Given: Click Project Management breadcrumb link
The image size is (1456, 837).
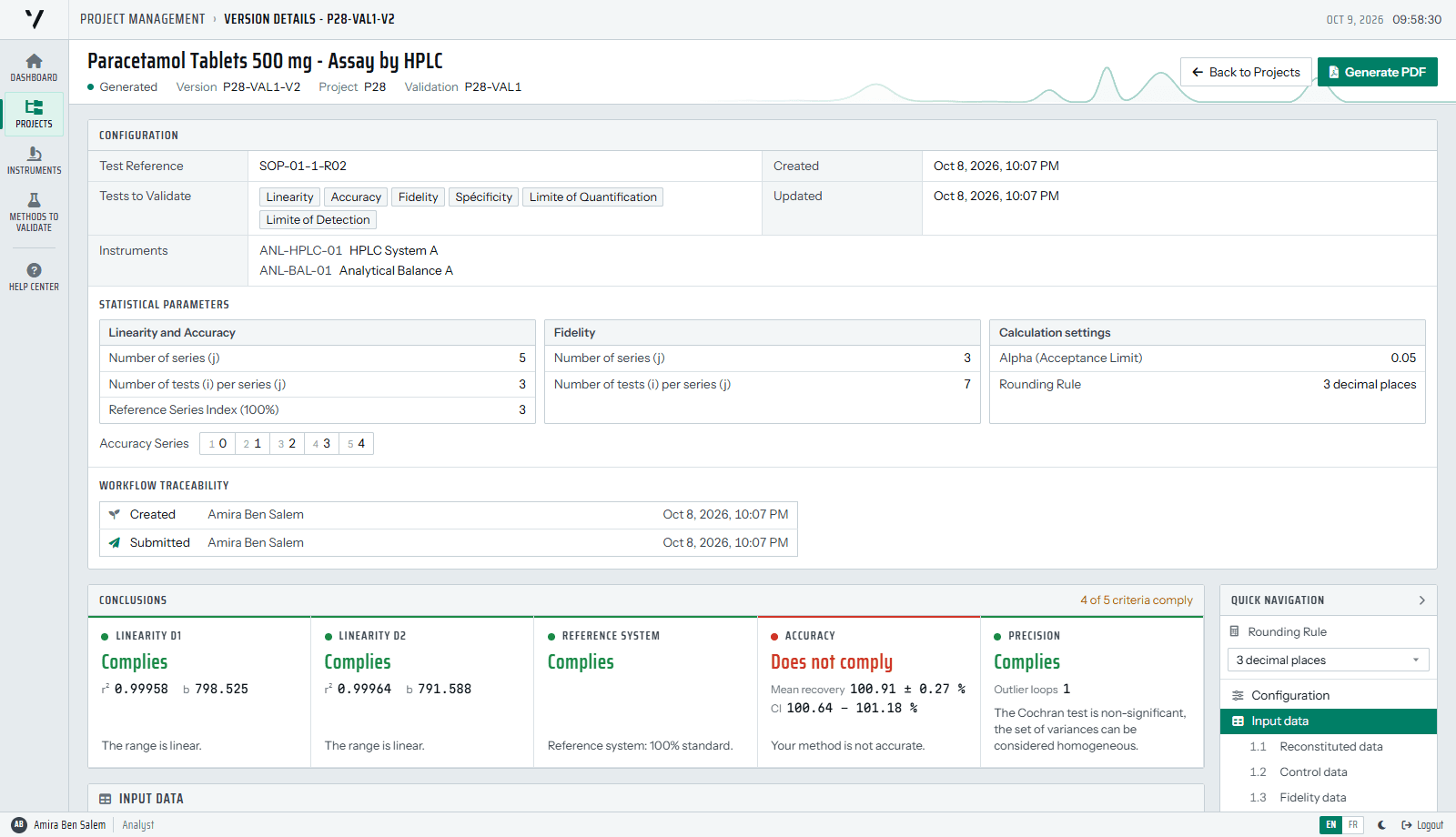Looking at the screenshot, I should tap(143, 19).
